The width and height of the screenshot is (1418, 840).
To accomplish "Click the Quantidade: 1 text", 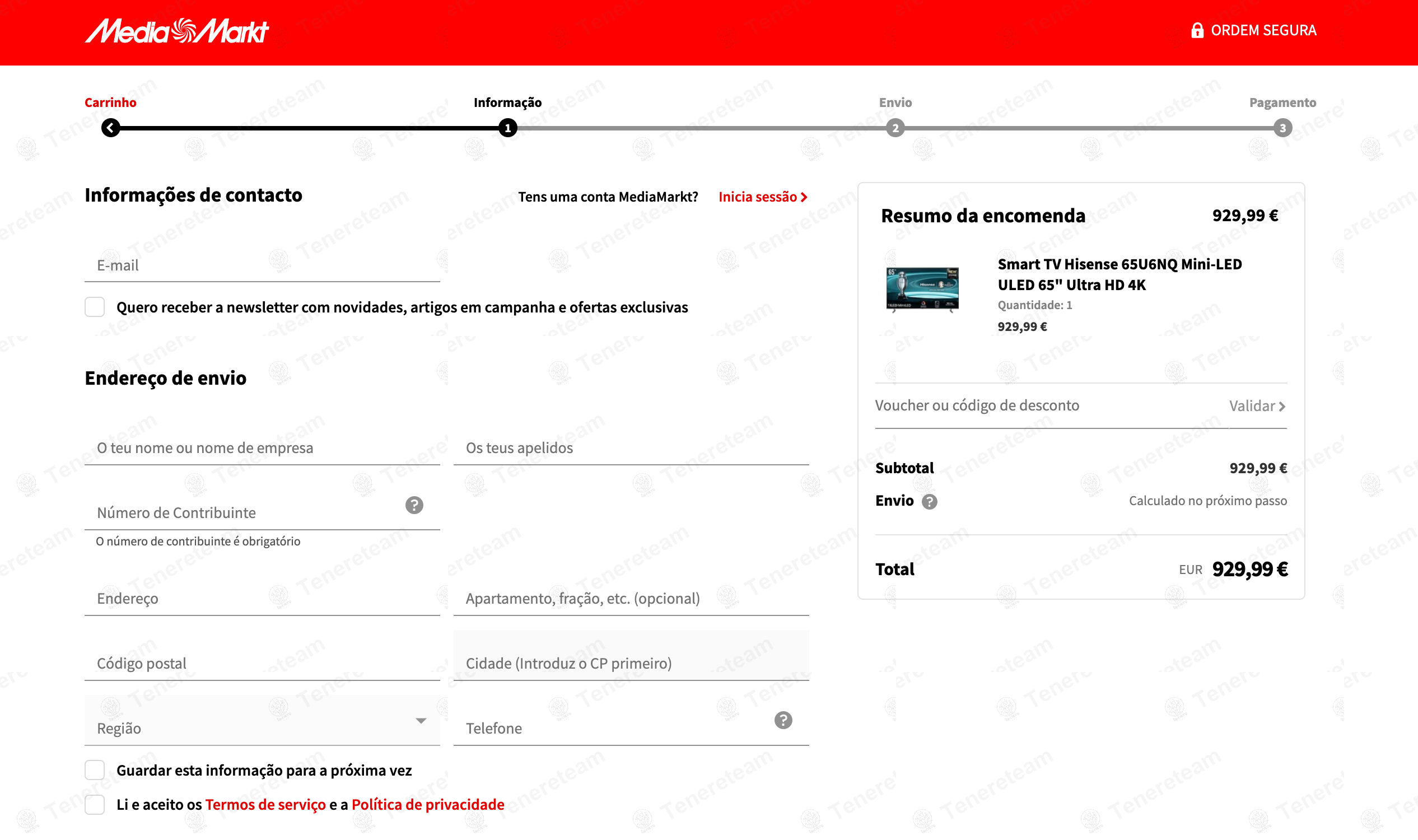I will click(1034, 305).
